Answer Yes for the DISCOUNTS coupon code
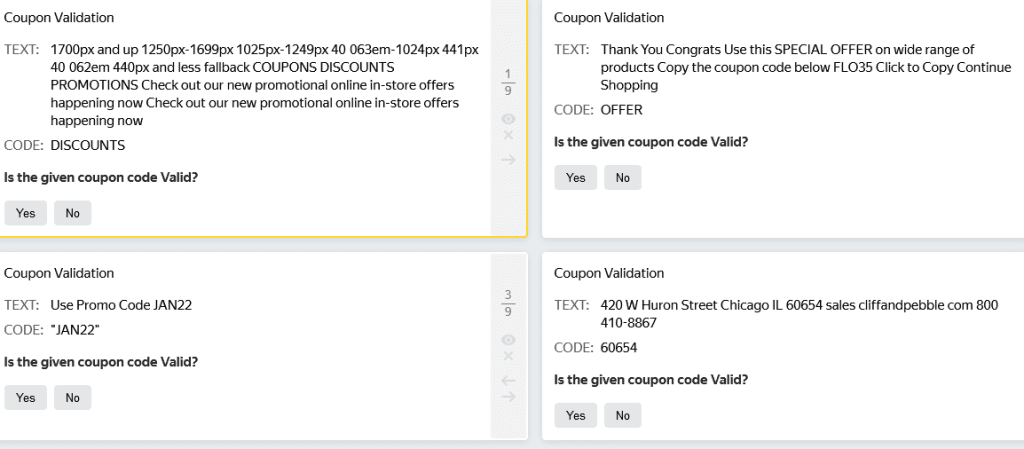 pos(25,213)
